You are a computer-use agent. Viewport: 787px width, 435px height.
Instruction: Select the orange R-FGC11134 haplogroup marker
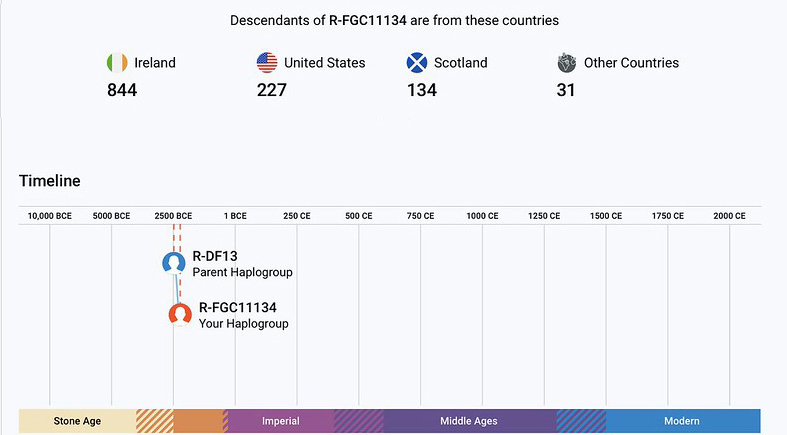pyautogui.click(x=180, y=314)
